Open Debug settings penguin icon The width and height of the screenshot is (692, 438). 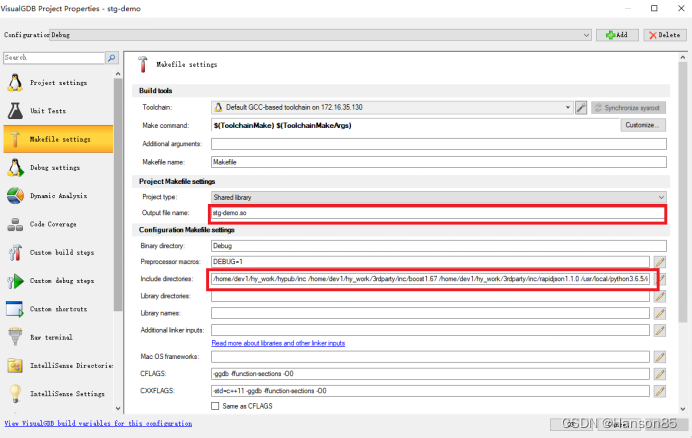click(x=15, y=167)
